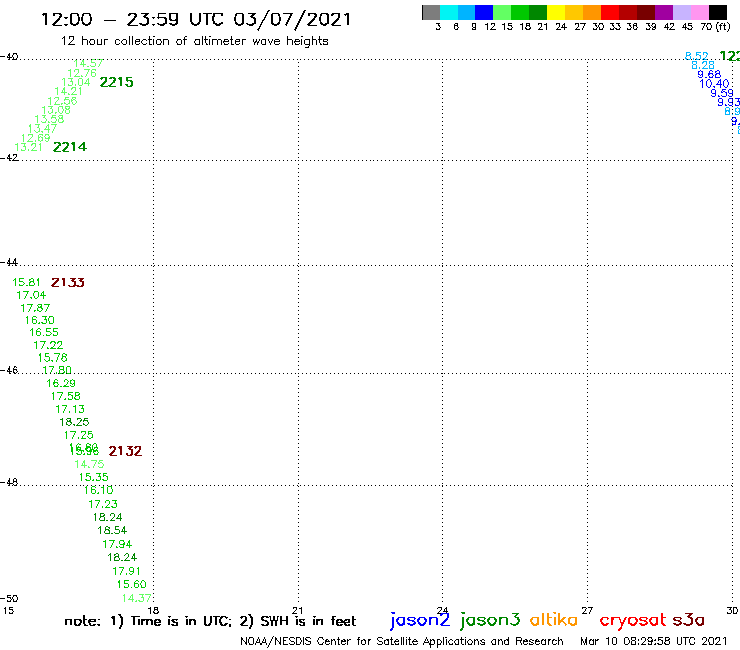Click the 15.60 wave height value
The image size is (740, 650).
coord(132,584)
